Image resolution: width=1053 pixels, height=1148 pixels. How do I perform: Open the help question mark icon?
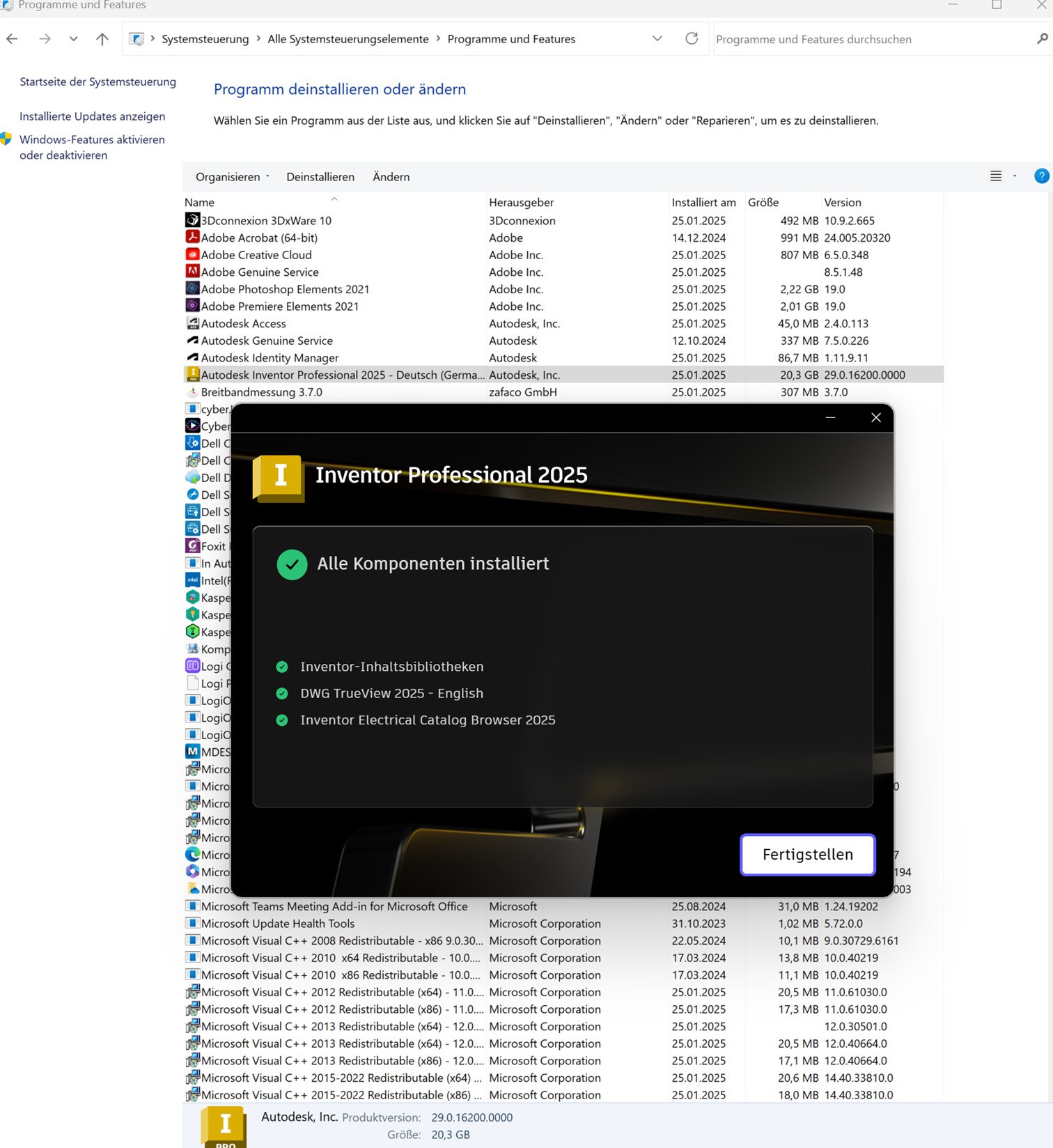click(x=1041, y=176)
